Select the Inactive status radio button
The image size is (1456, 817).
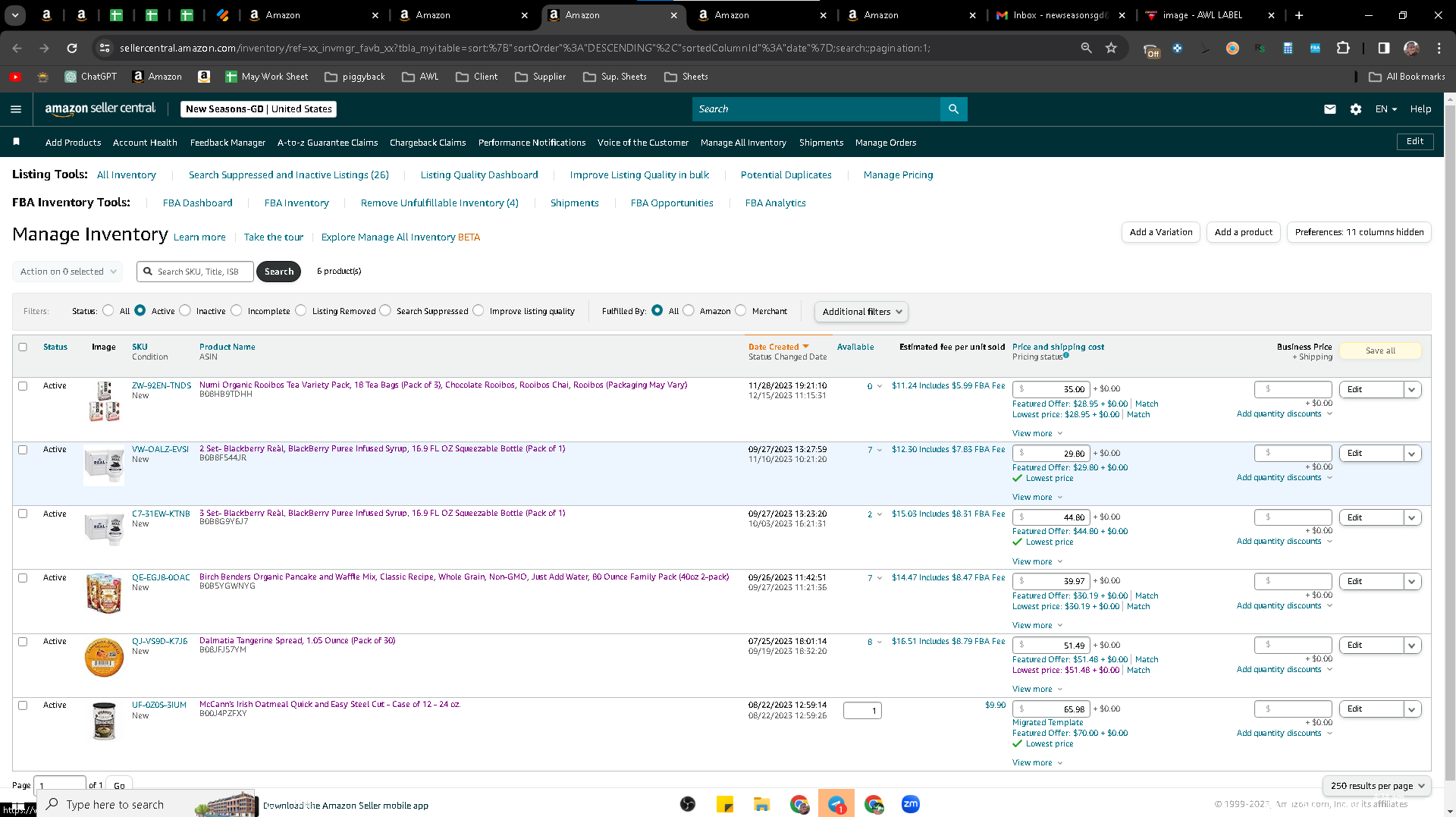pos(185,310)
